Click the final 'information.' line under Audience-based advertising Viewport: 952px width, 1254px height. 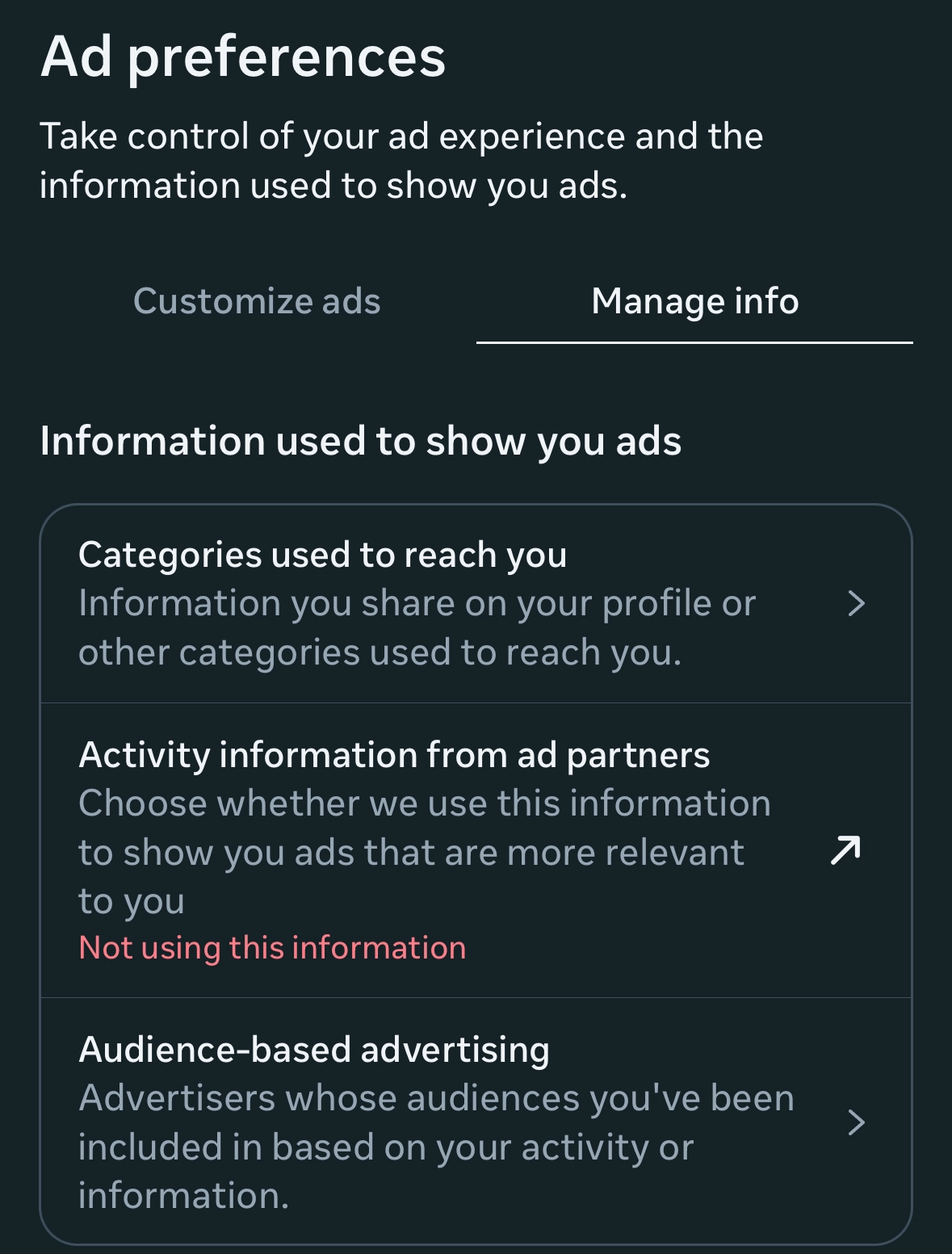[x=183, y=1196]
